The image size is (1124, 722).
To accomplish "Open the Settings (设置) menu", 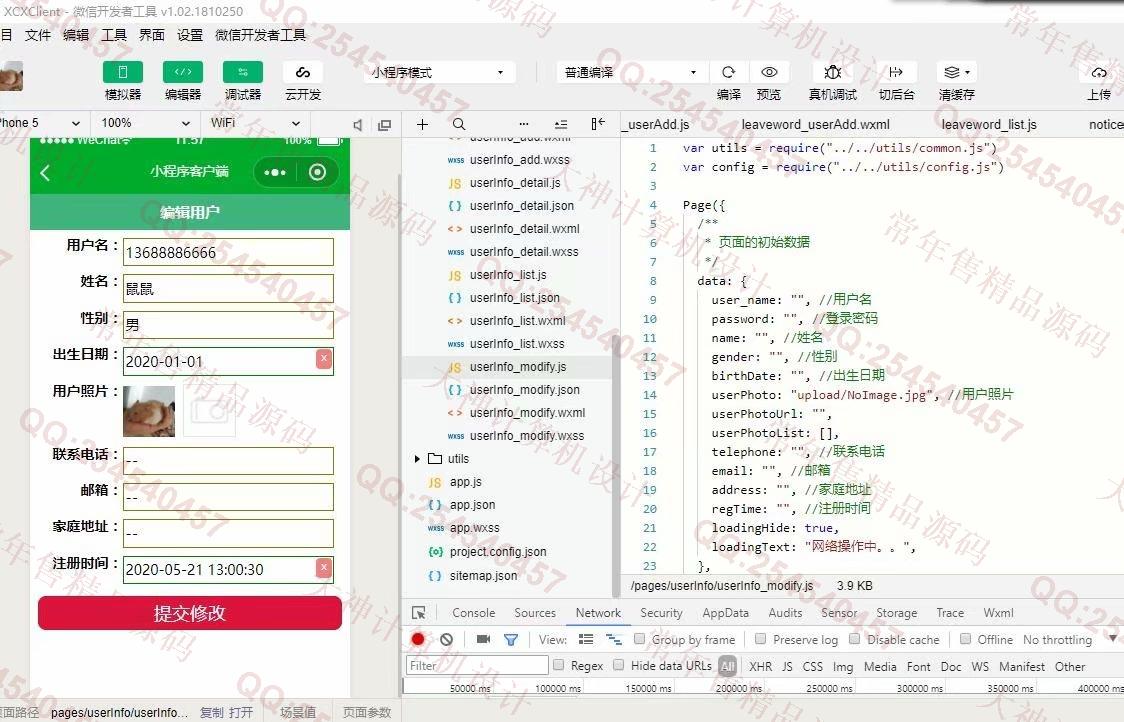I will [x=190, y=35].
